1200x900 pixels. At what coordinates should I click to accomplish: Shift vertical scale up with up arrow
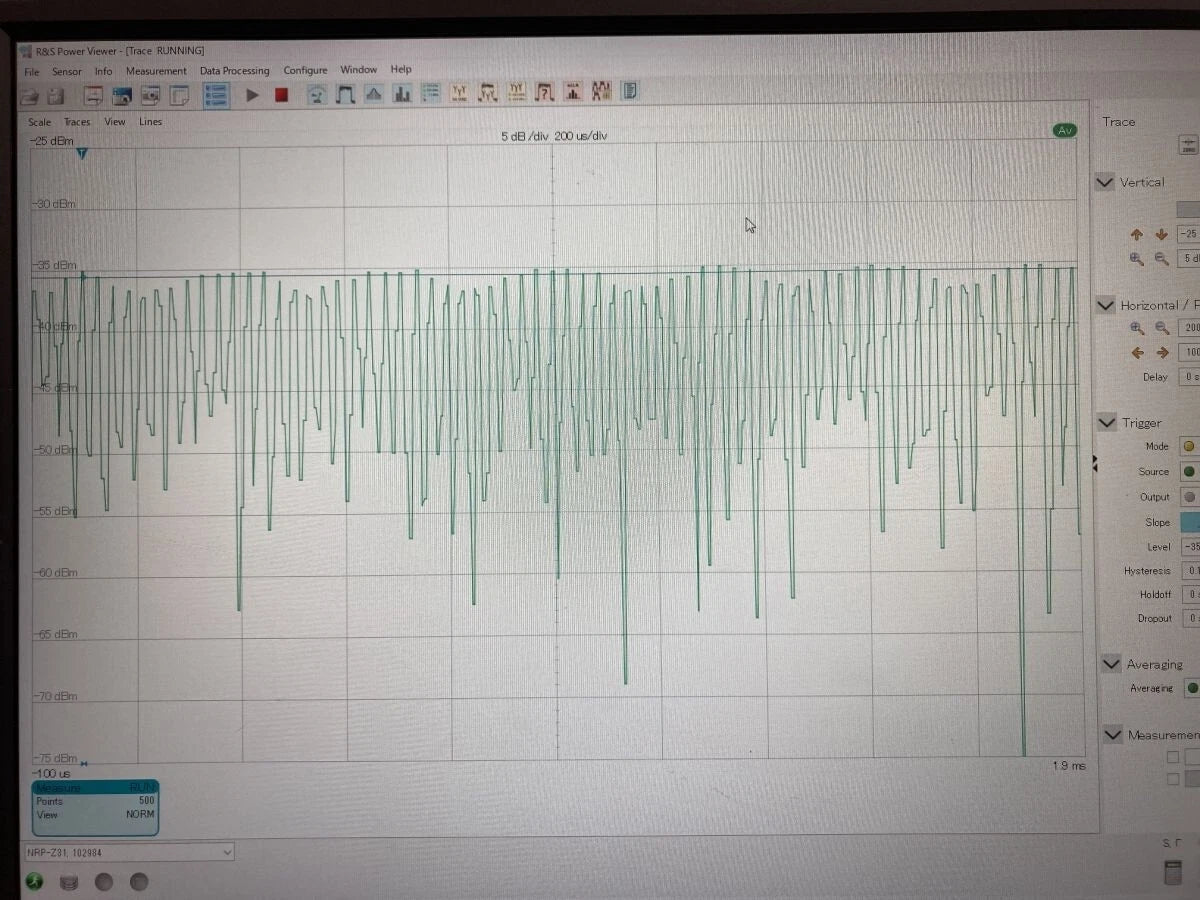click(1136, 235)
